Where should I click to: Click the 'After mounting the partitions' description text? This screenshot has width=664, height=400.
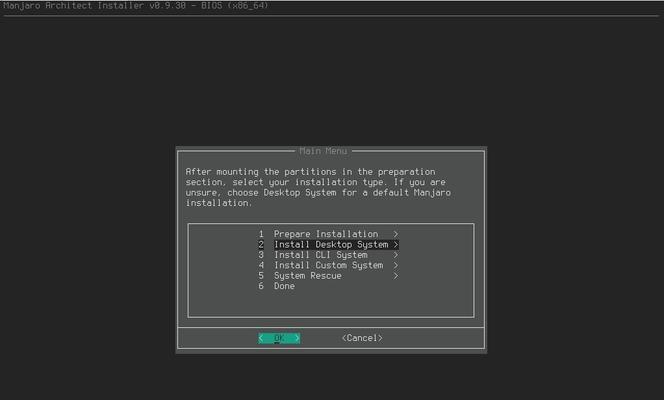[x=318, y=188]
